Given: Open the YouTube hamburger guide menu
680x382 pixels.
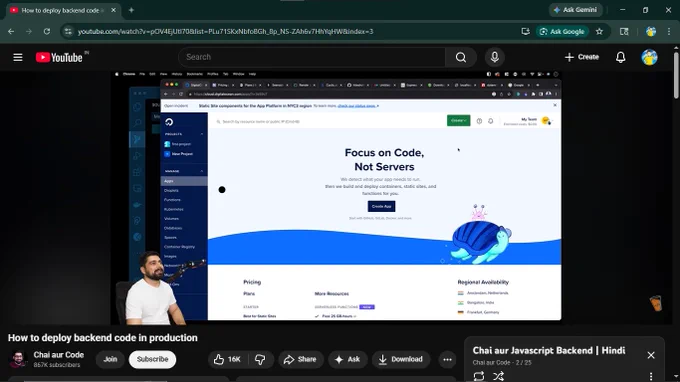Looking at the screenshot, I should (18, 57).
